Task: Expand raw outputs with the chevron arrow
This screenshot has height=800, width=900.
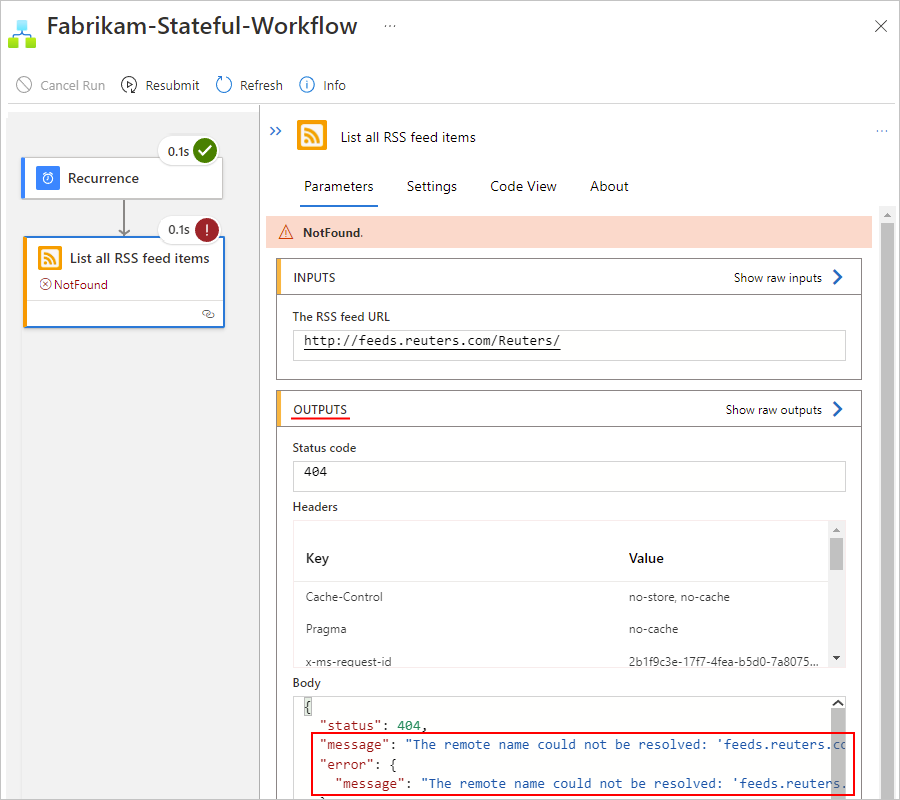Action: coord(838,409)
